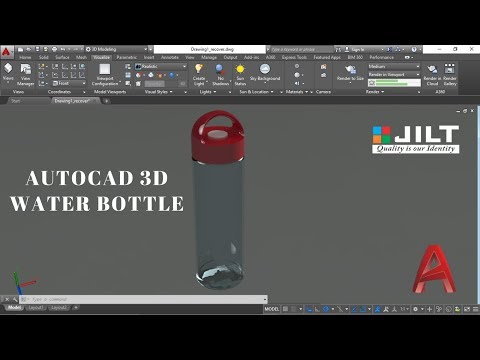Add a new drawing tab with the plus button

[x=106, y=101]
